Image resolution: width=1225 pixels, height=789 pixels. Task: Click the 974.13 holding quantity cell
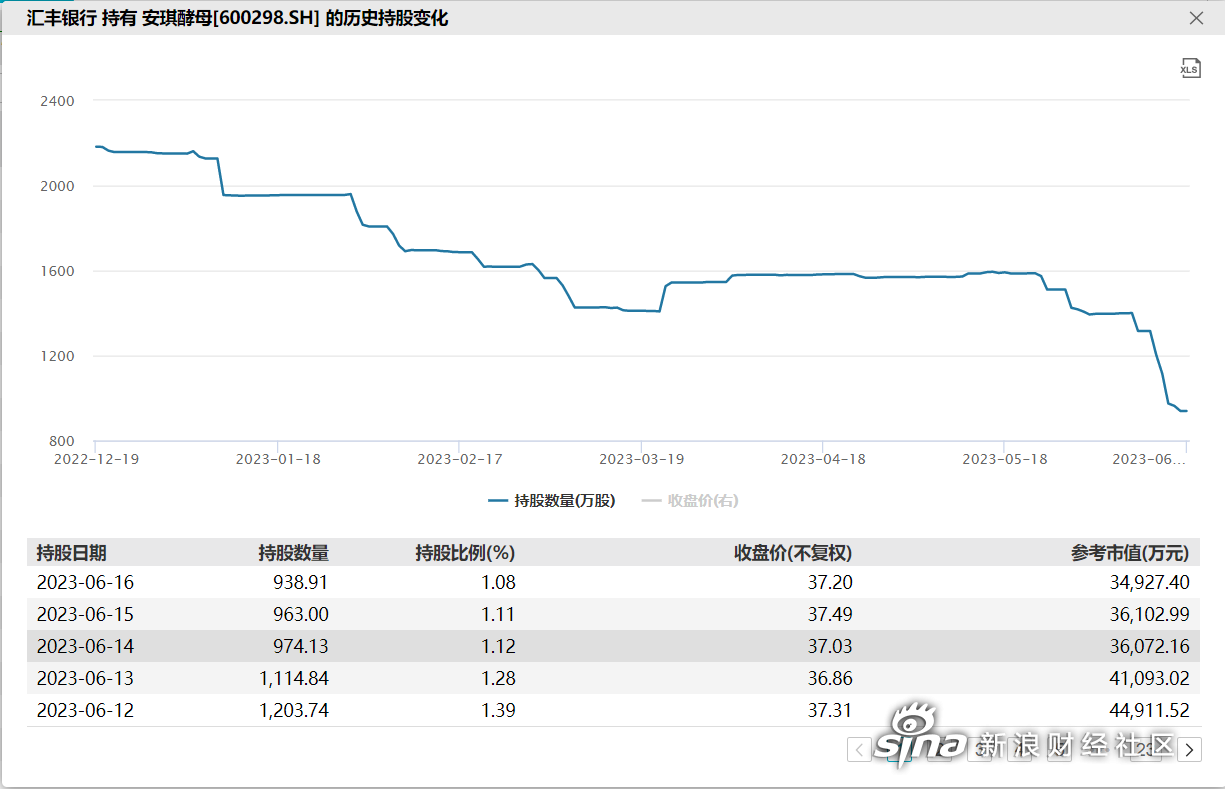click(300, 646)
